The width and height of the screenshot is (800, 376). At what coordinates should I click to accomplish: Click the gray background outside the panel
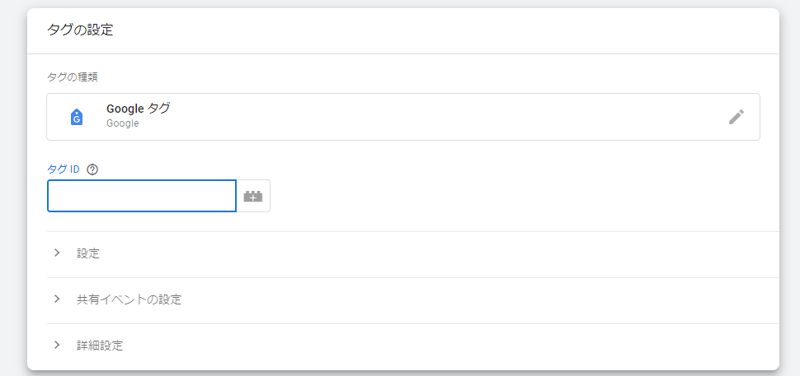coord(789,204)
